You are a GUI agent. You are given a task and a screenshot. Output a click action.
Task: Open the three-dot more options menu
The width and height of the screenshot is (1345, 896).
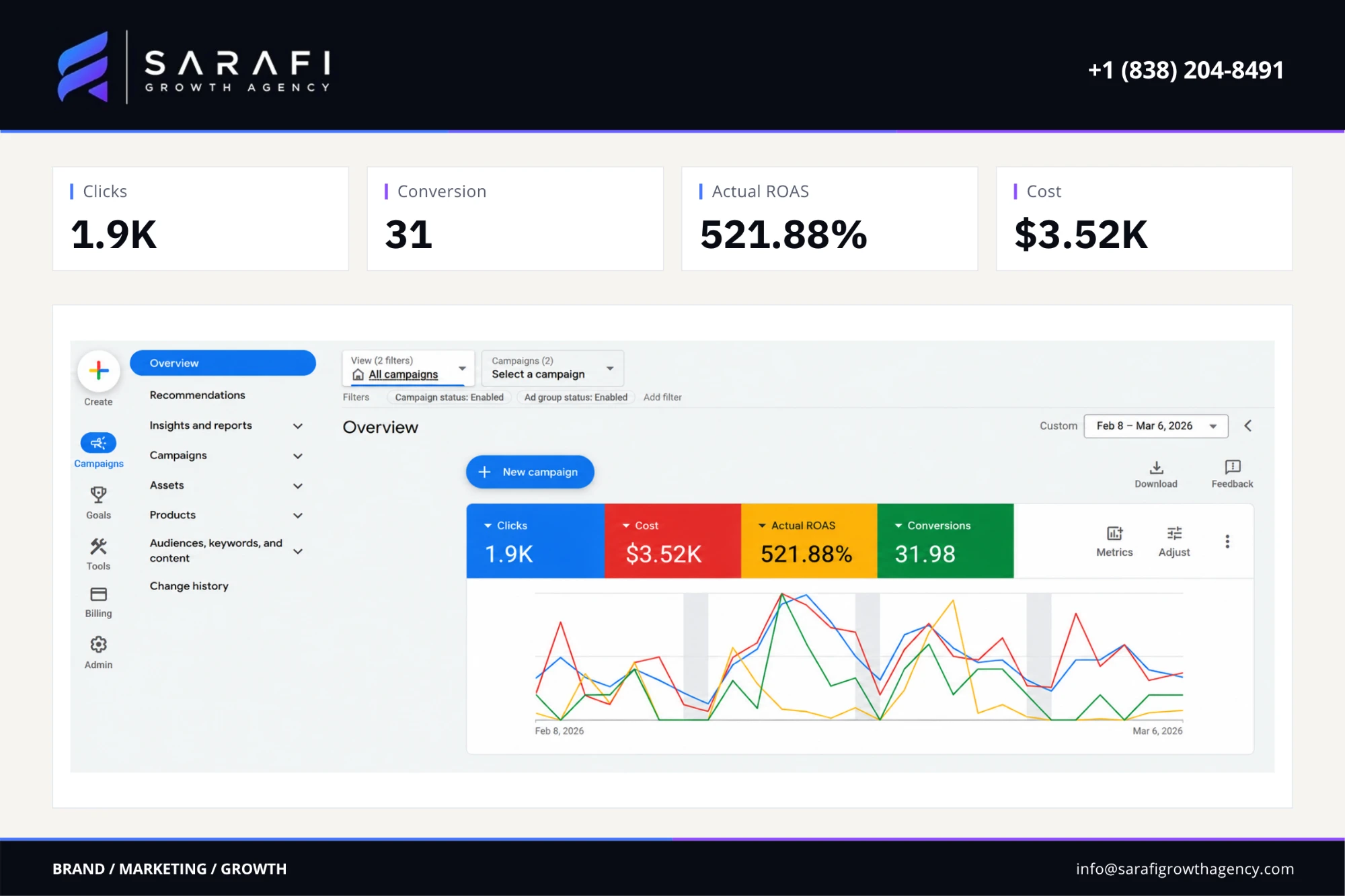[1227, 542]
